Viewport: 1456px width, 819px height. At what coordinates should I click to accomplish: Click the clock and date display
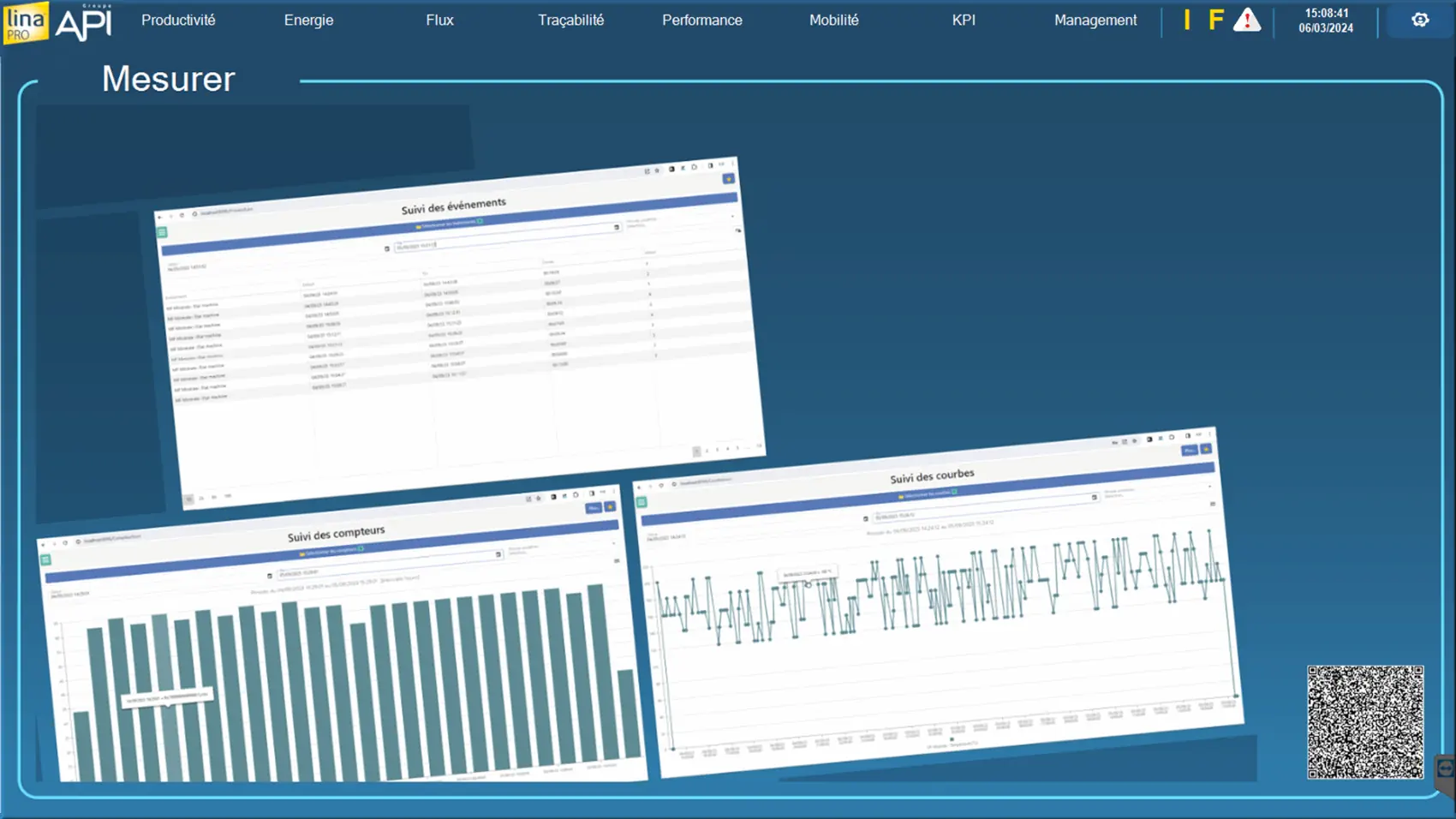pyautogui.click(x=1326, y=21)
